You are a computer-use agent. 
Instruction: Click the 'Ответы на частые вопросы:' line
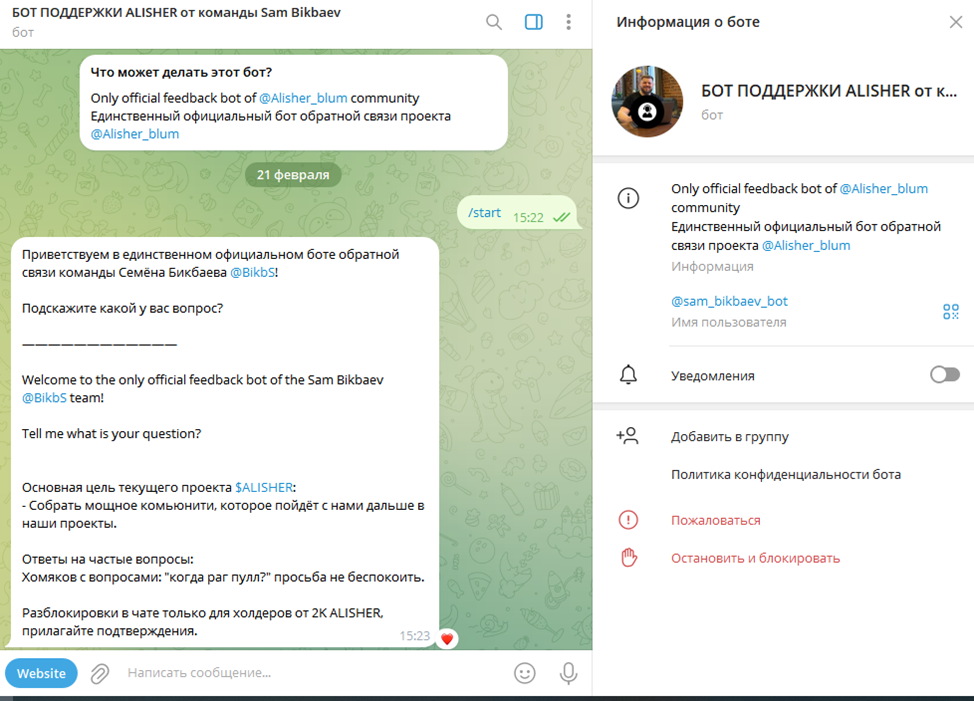click(x=107, y=559)
